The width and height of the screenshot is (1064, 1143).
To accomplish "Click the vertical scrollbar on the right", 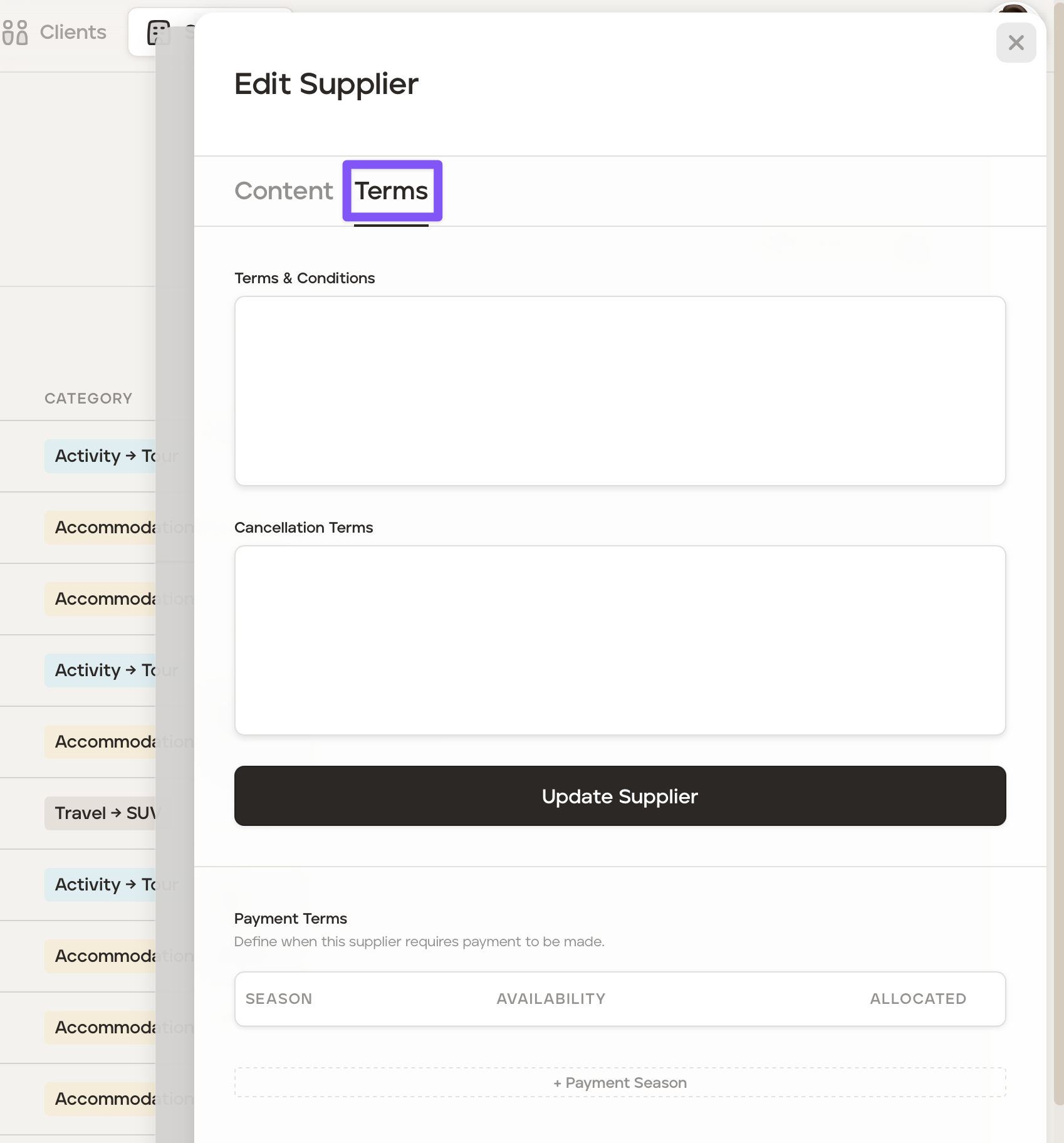I will point(1058,564).
